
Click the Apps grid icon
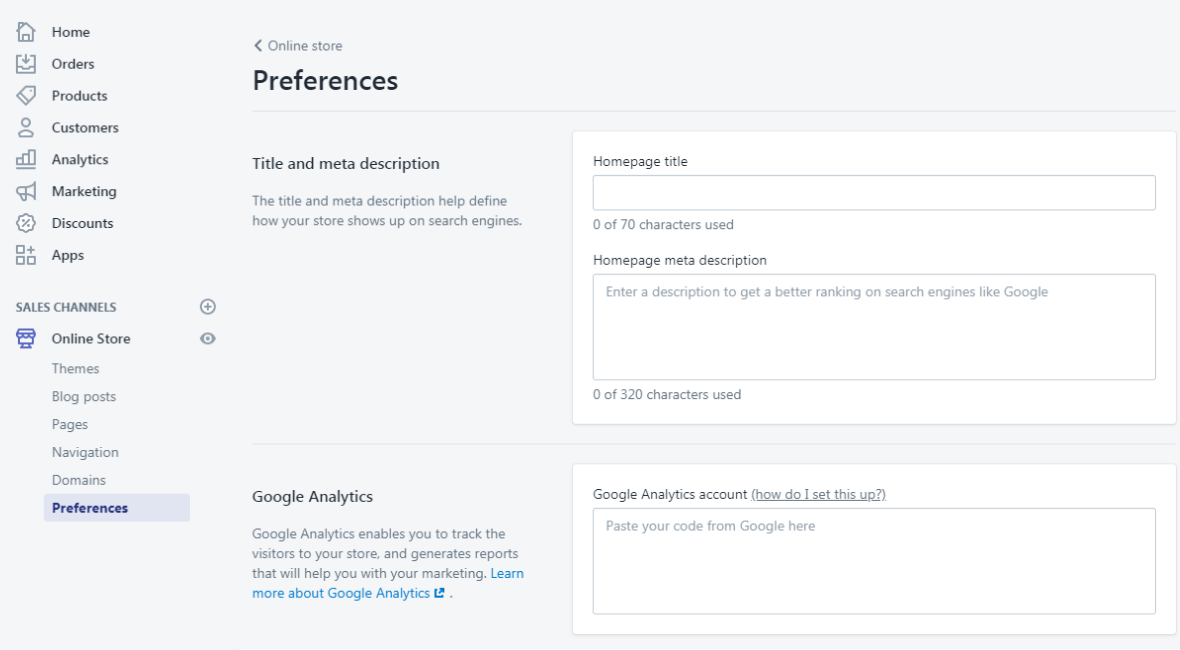click(26, 255)
